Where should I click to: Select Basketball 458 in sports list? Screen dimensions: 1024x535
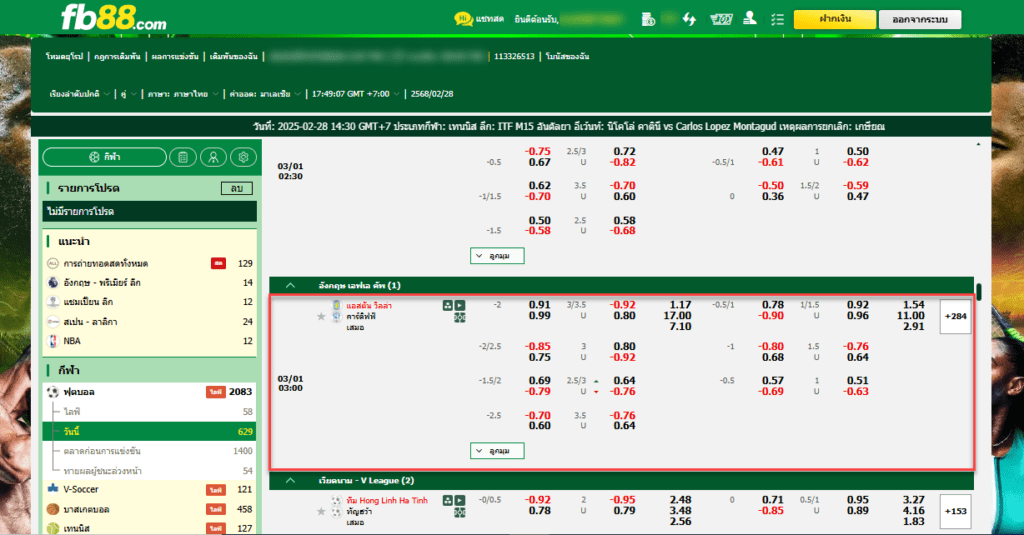pyautogui.click(x=150, y=509)
